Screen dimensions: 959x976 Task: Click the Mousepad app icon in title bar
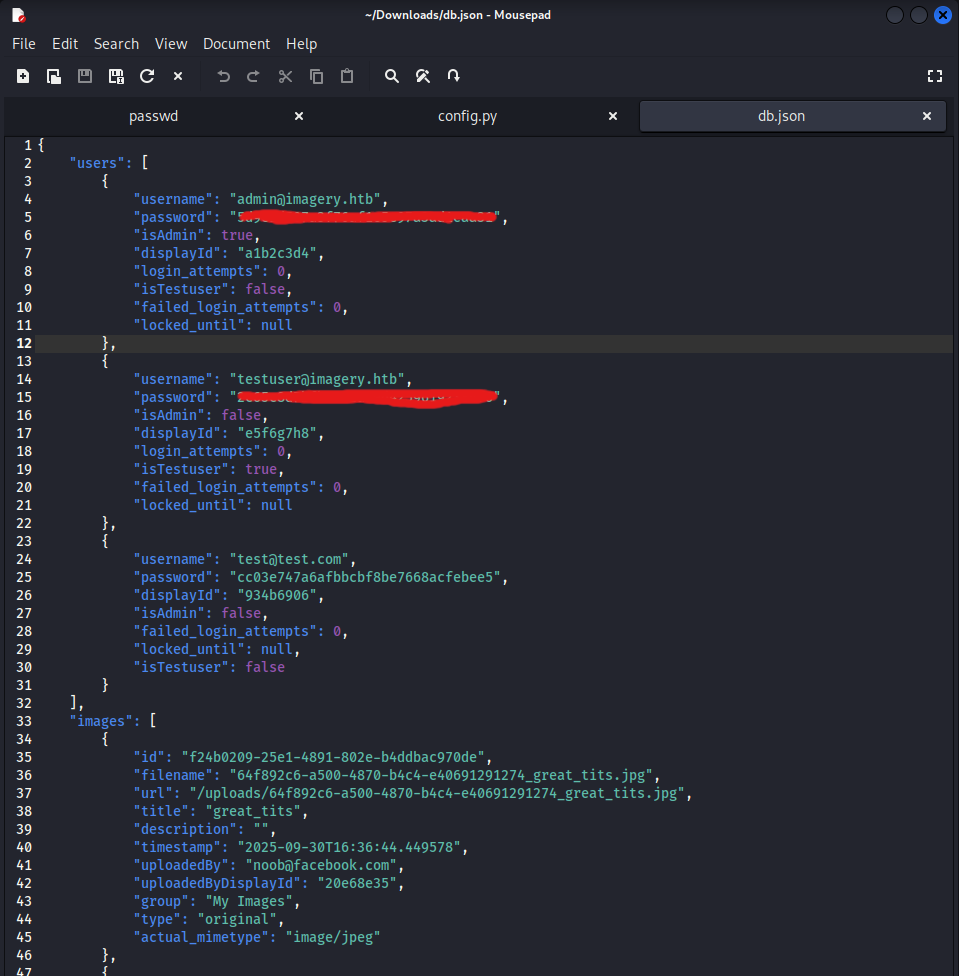pos(19,15)
